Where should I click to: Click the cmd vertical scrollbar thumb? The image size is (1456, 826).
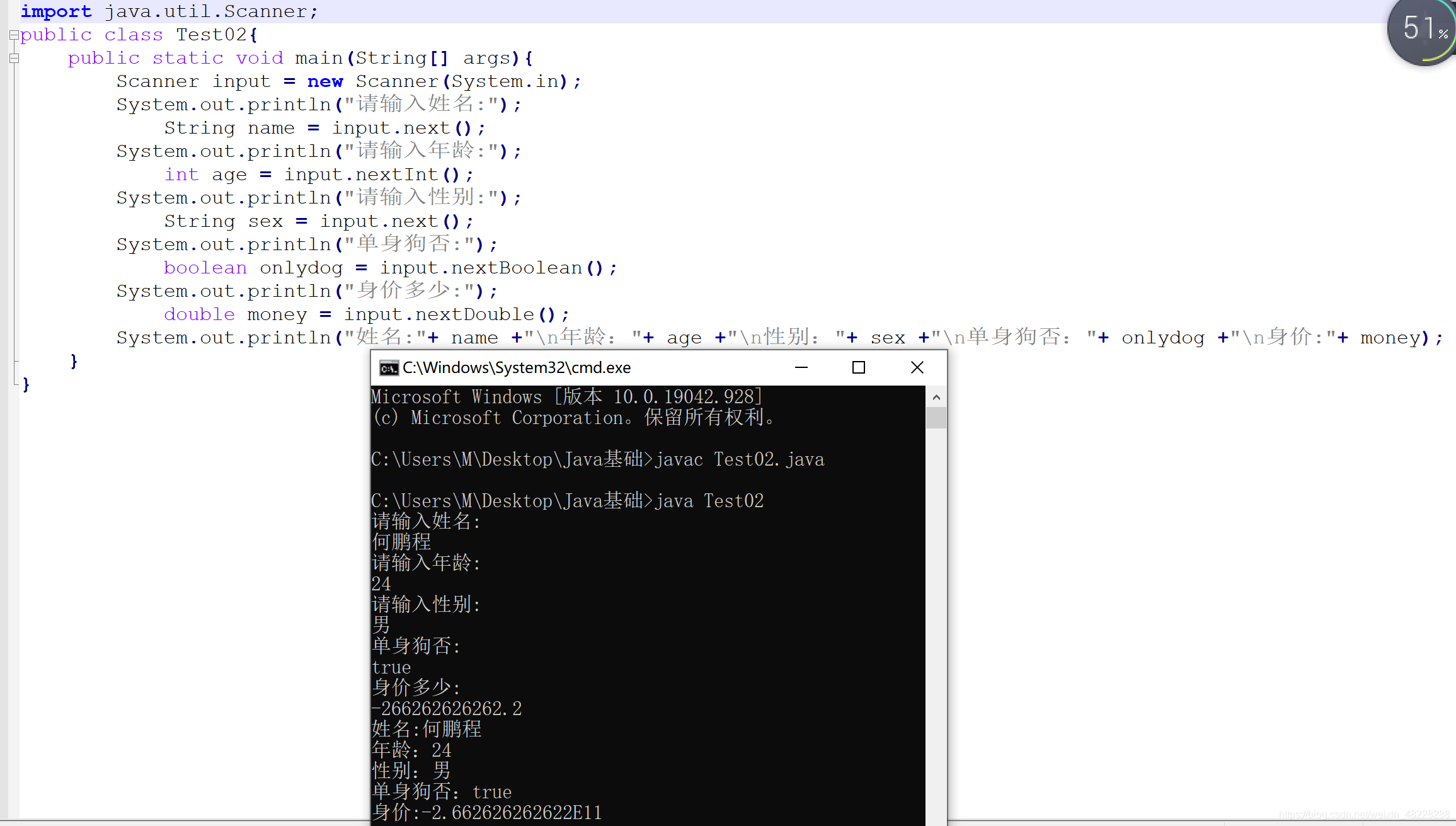[x=936, y=418]
